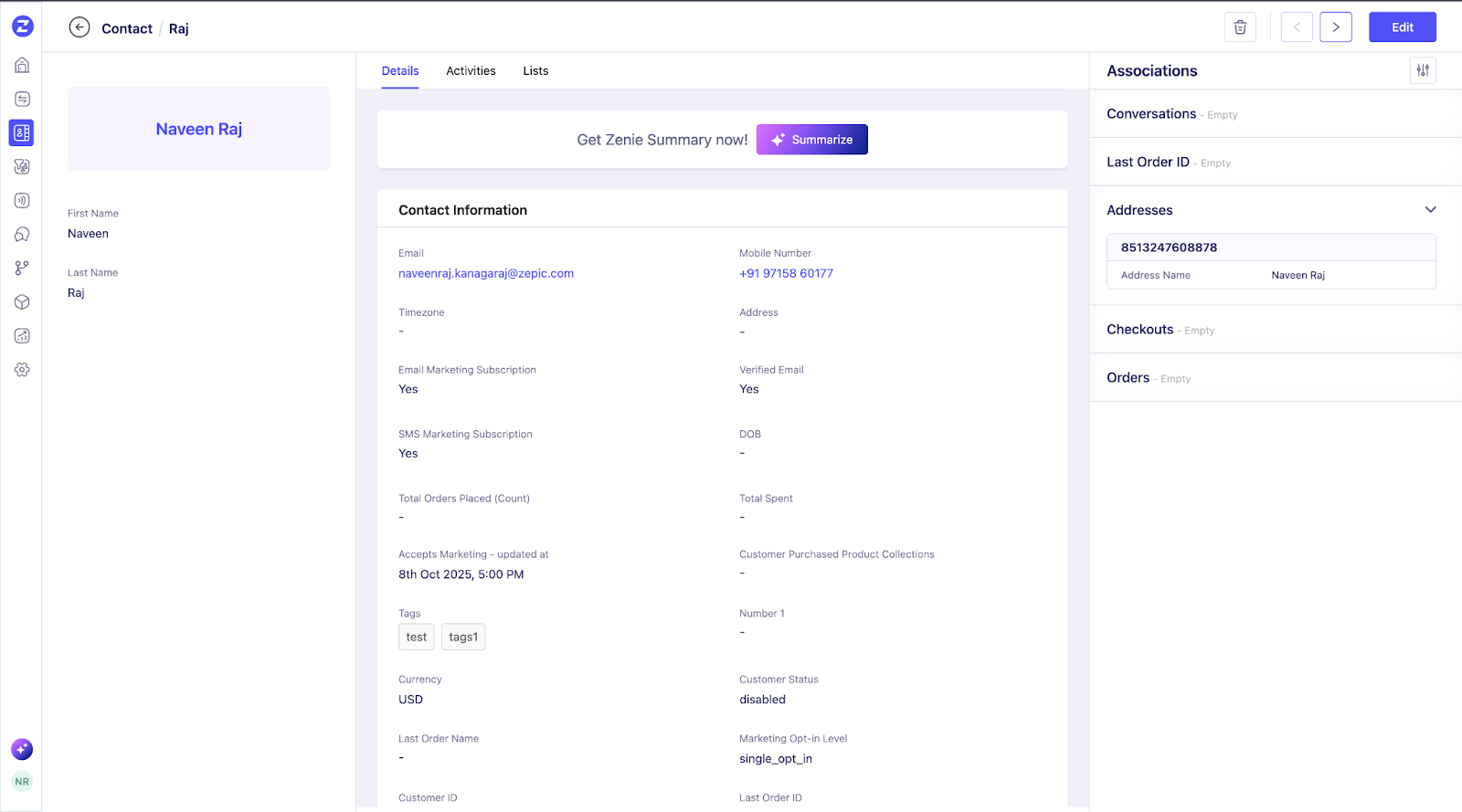Open the Zenie AI sparkle icon

(22, 750)
